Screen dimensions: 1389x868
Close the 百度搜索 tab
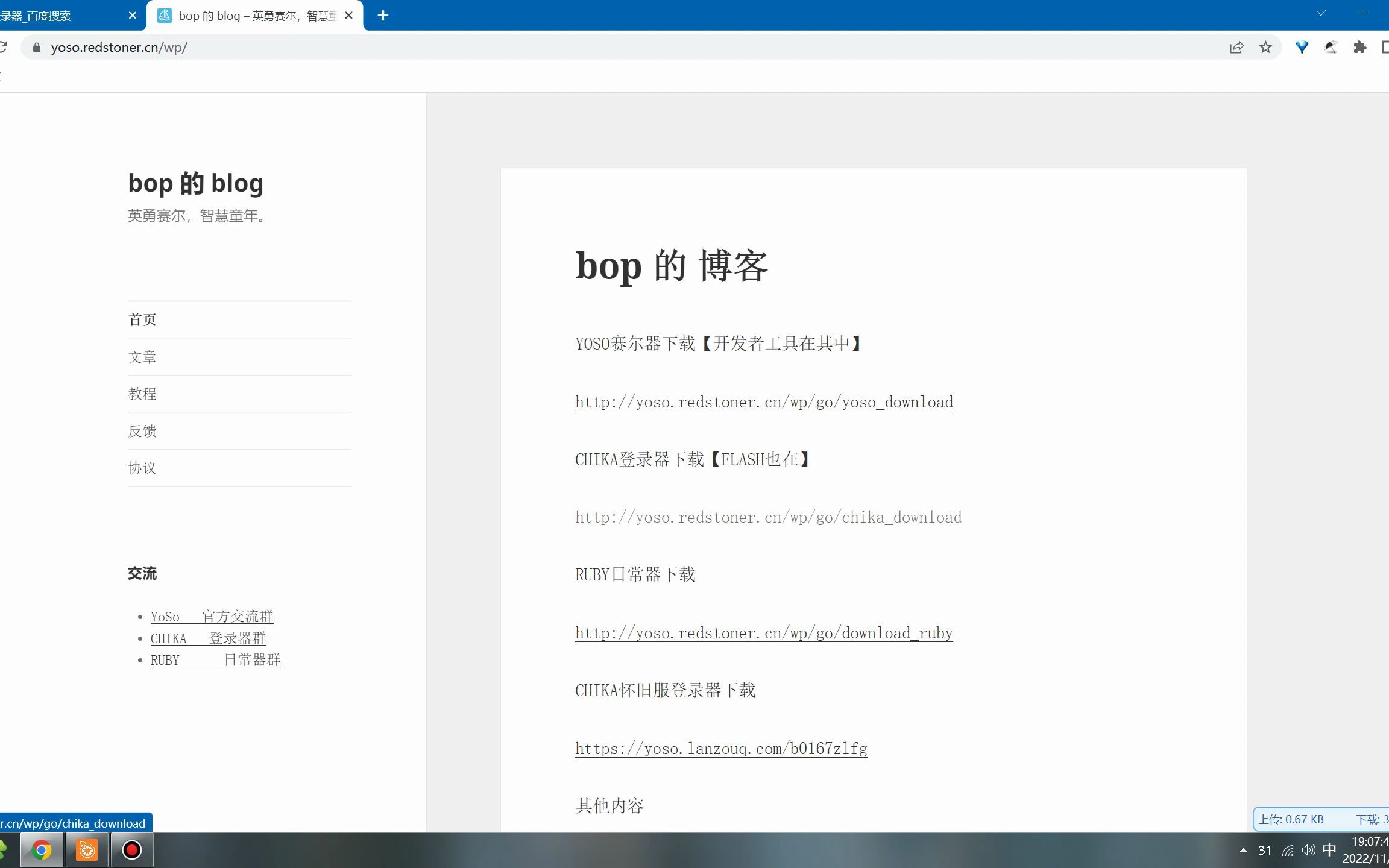point(133,16)
